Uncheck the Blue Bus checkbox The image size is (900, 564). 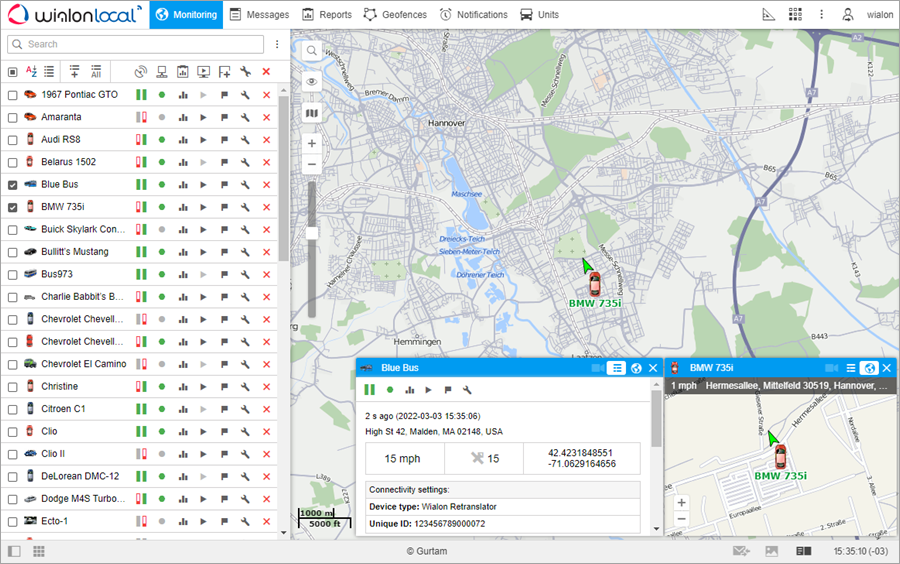coord(13,185)
